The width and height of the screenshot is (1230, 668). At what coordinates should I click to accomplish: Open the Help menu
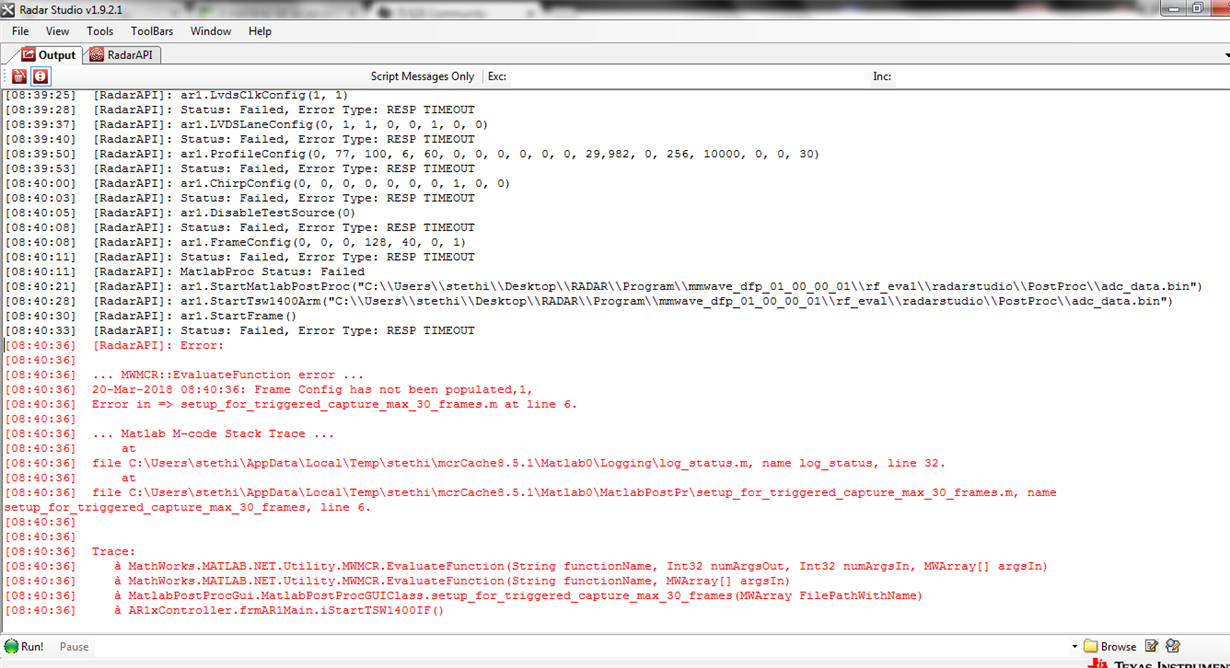pyautogui.click(x=260, y=31)
